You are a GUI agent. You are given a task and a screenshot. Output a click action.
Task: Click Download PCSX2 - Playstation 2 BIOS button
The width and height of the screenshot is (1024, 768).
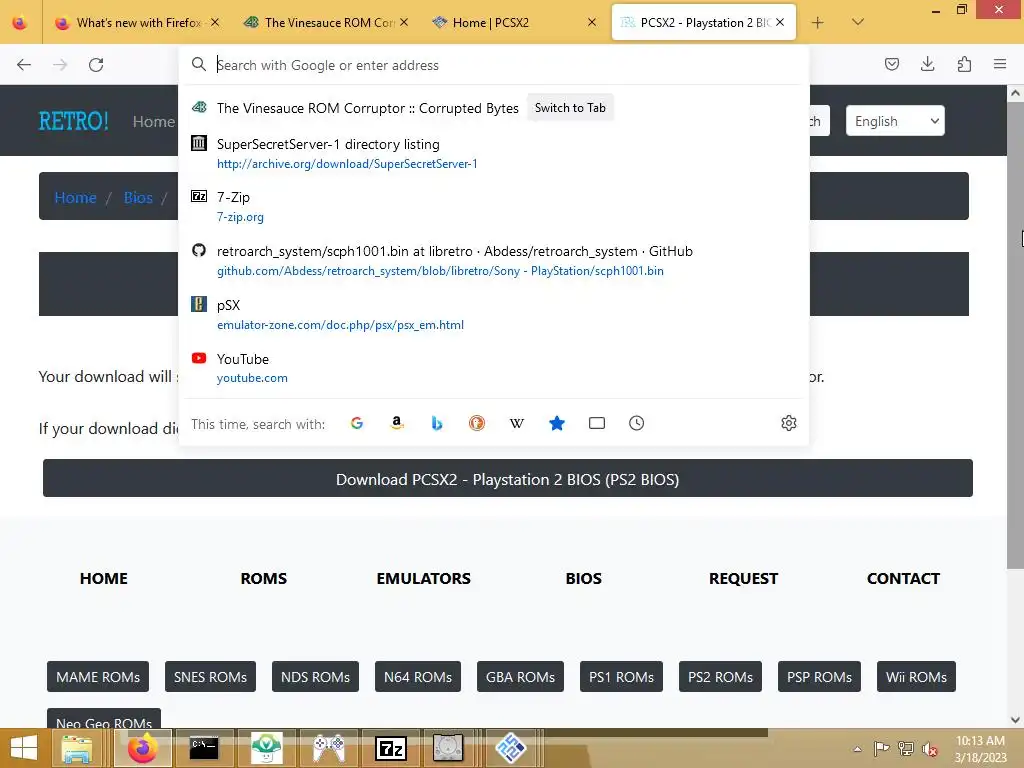coord(507,479)
